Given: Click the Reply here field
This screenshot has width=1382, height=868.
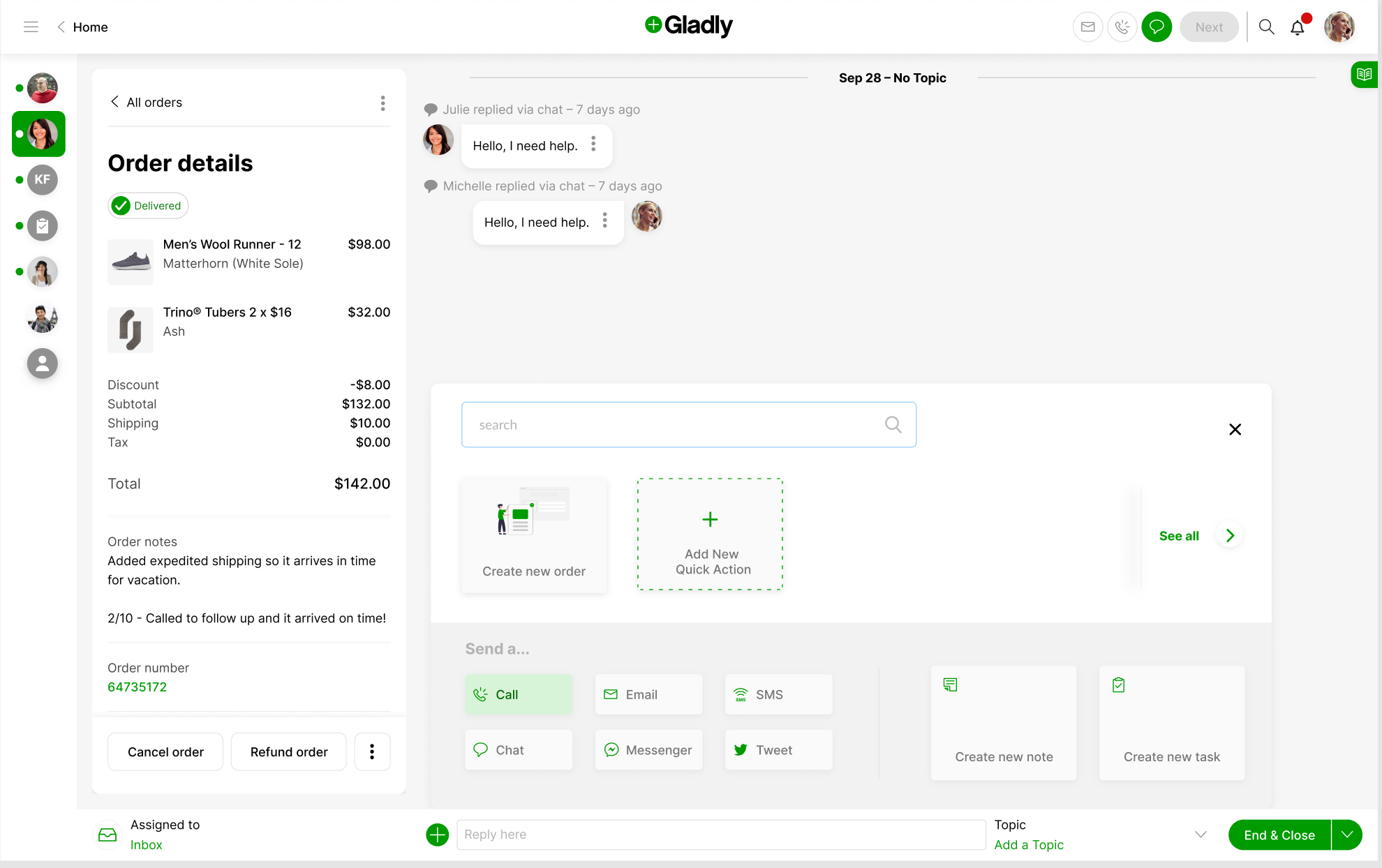Looking at the screenshot, I should click(721, 835).
